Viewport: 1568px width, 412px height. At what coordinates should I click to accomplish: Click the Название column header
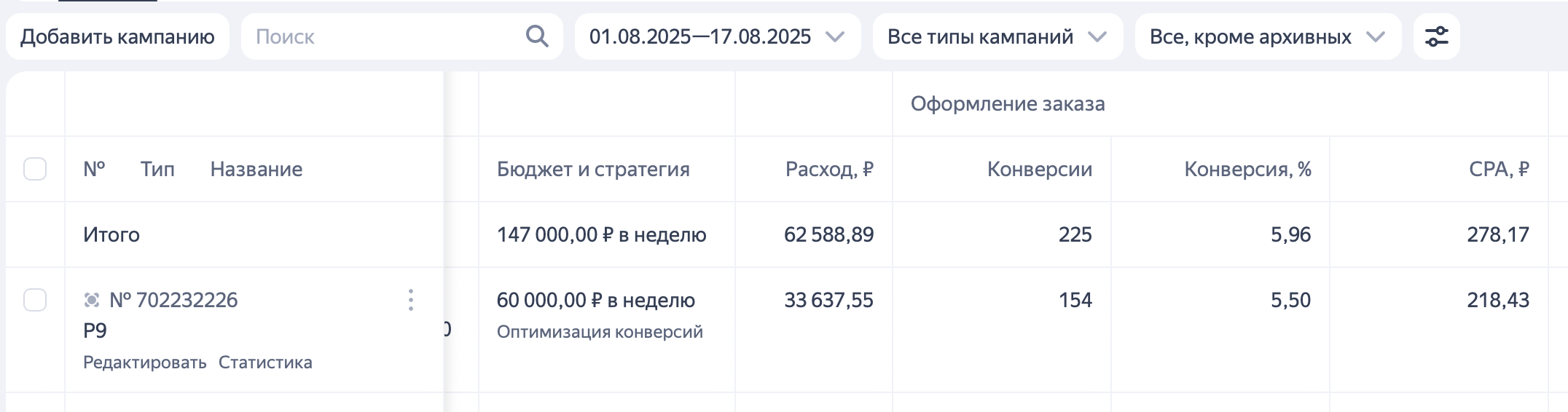[x=256, y=169]
